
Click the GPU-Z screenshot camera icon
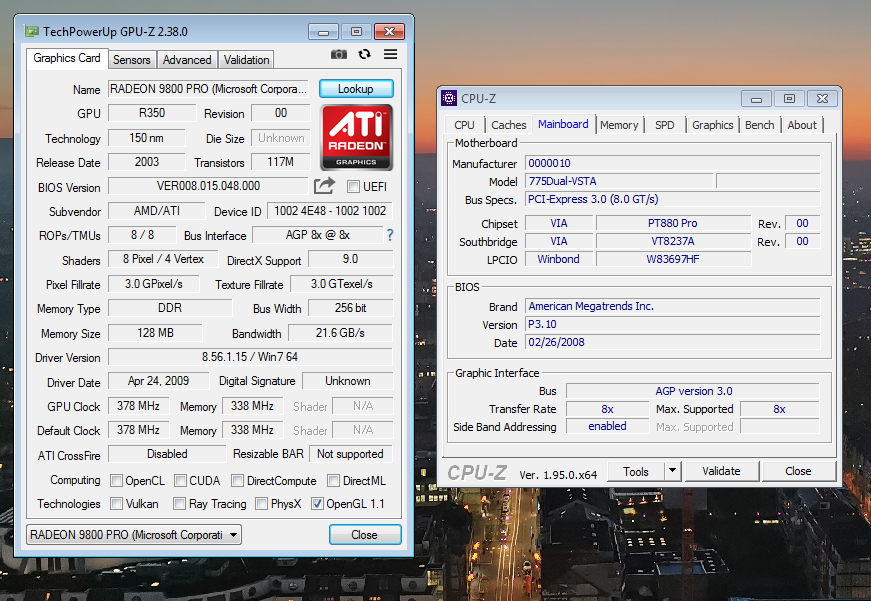[339, 54]
